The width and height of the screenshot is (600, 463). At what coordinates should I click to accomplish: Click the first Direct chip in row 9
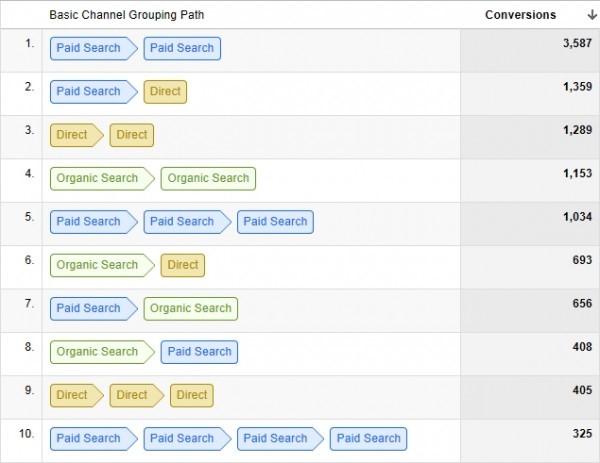pyautogui.click(x=77, y=395)
